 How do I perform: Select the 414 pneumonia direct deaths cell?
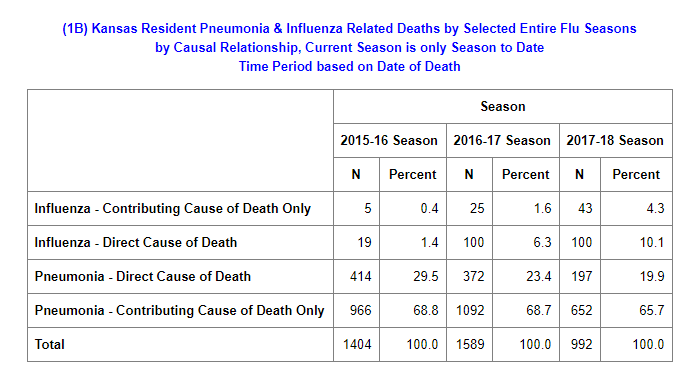356,276
